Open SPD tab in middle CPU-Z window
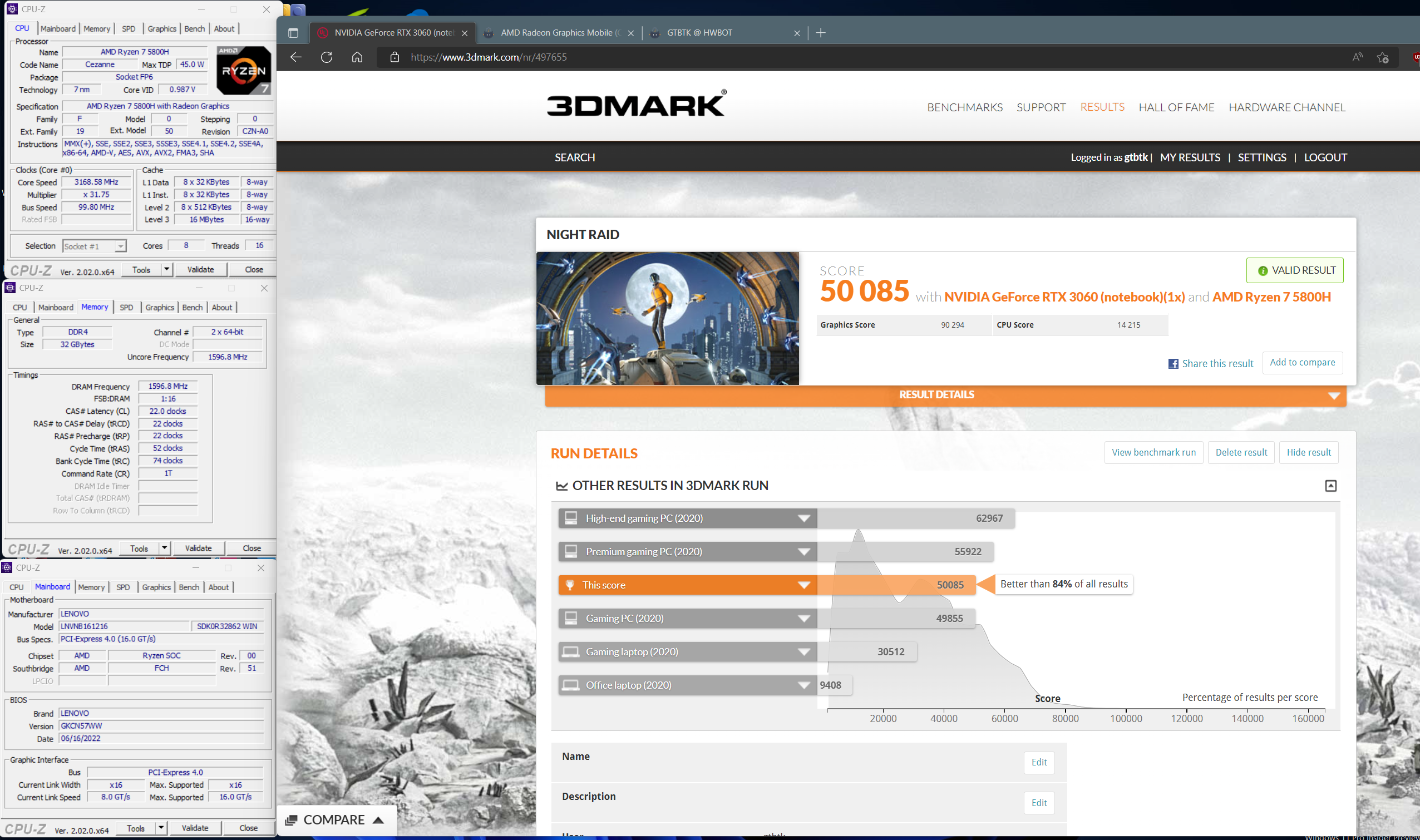 pyautogui.click(x=126, y=308)
